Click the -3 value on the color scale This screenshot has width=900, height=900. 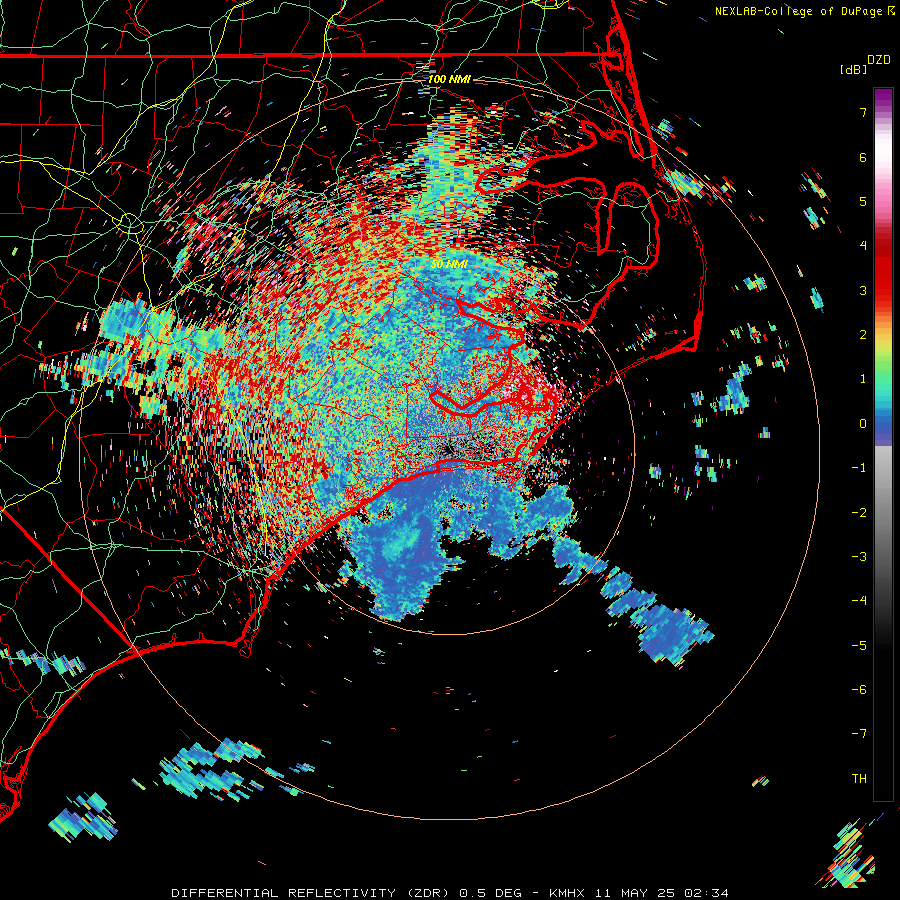tap(859, 556)
